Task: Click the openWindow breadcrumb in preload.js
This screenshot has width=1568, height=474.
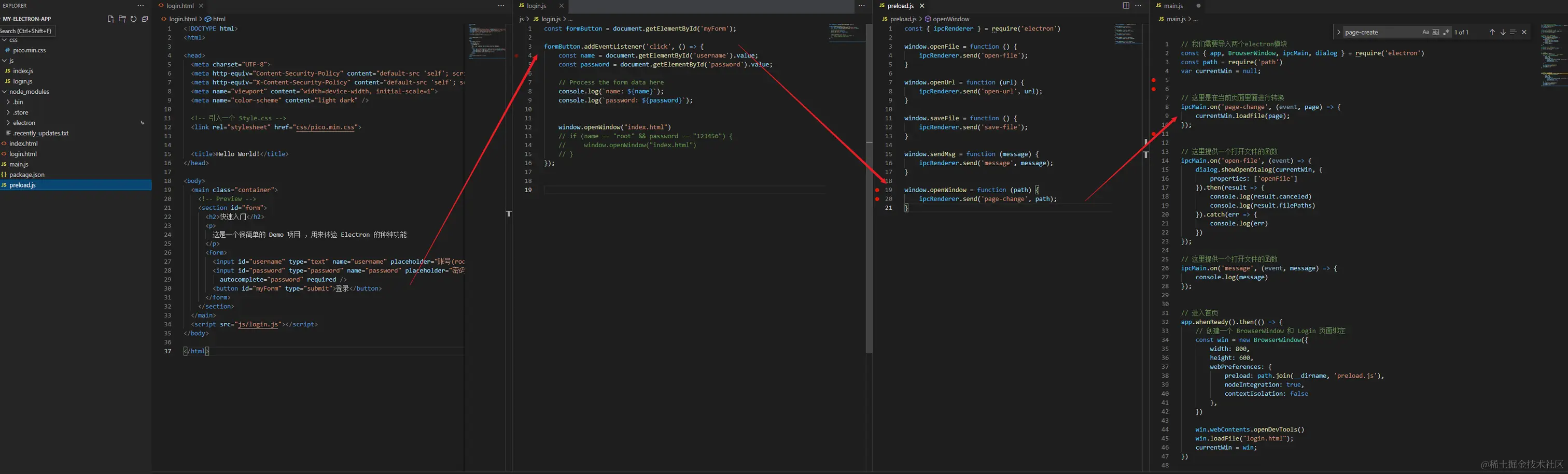Action: [x=948, y=19]
